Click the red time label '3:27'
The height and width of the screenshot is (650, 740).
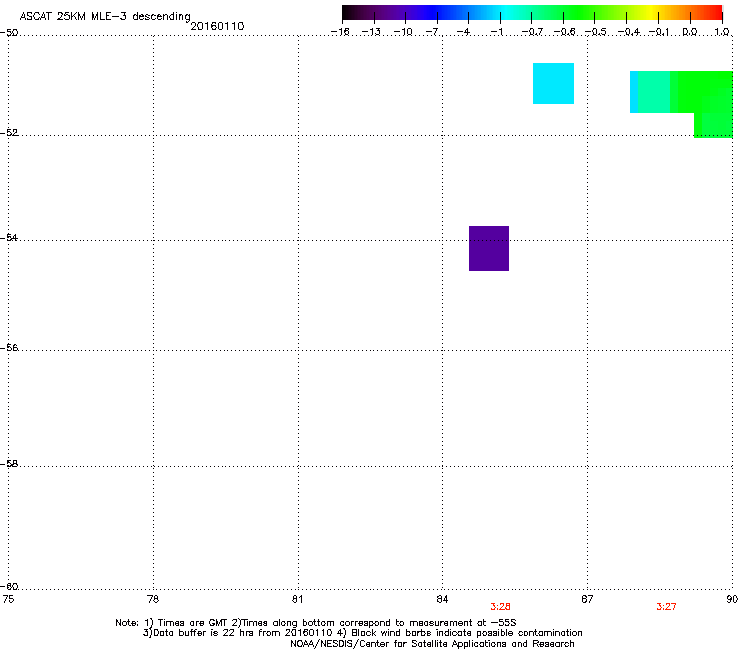pyautogui.click(x=666, y=607)
